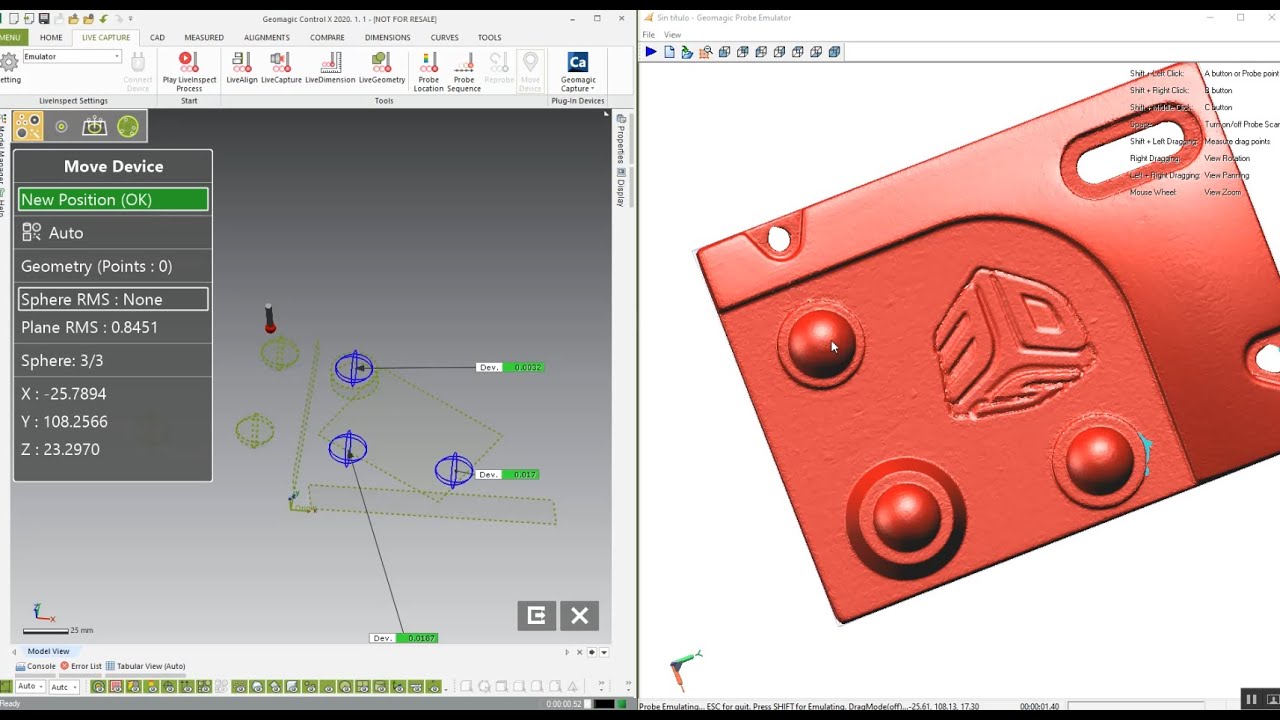This screenshot has height=720, width=1280.
Task: Open the TOOLS ribbon tab
Action: click(489, 37)
